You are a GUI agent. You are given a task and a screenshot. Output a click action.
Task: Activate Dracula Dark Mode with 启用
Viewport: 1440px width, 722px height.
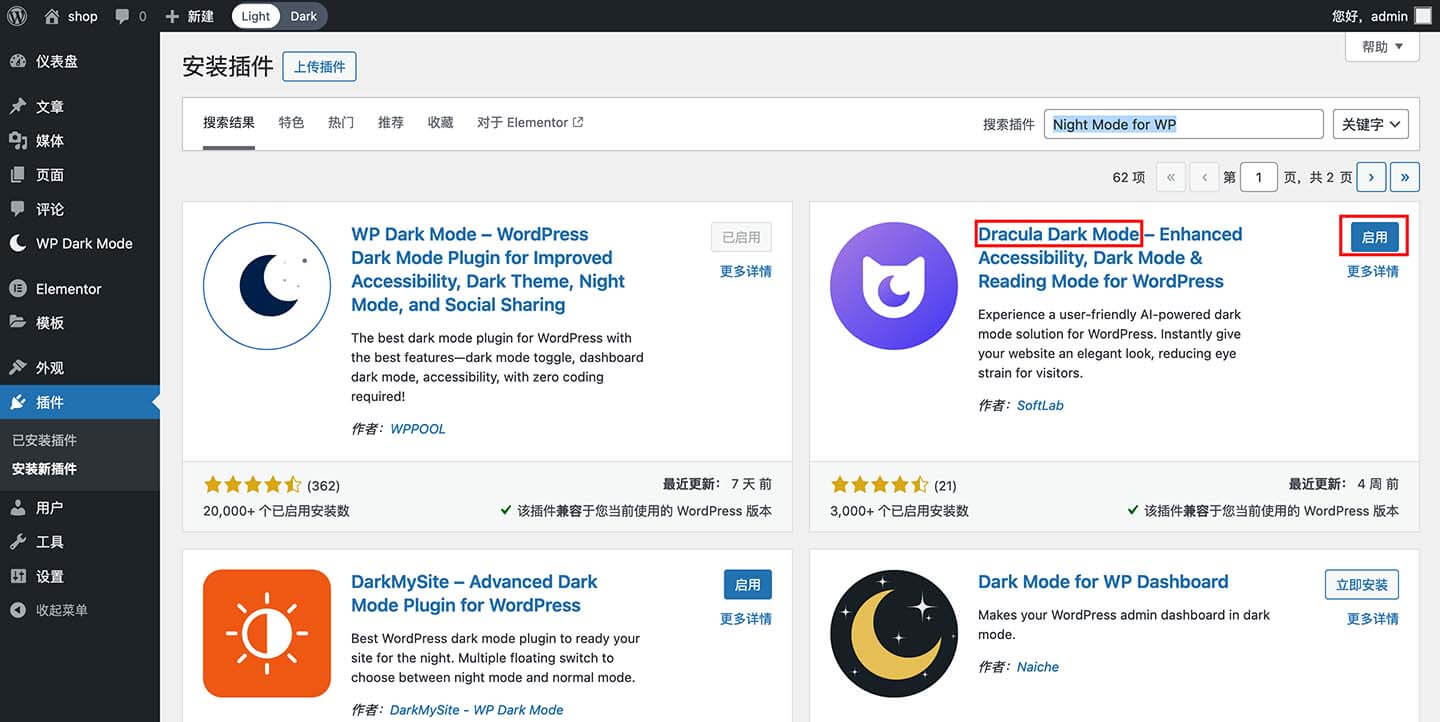coord(1375,237)
